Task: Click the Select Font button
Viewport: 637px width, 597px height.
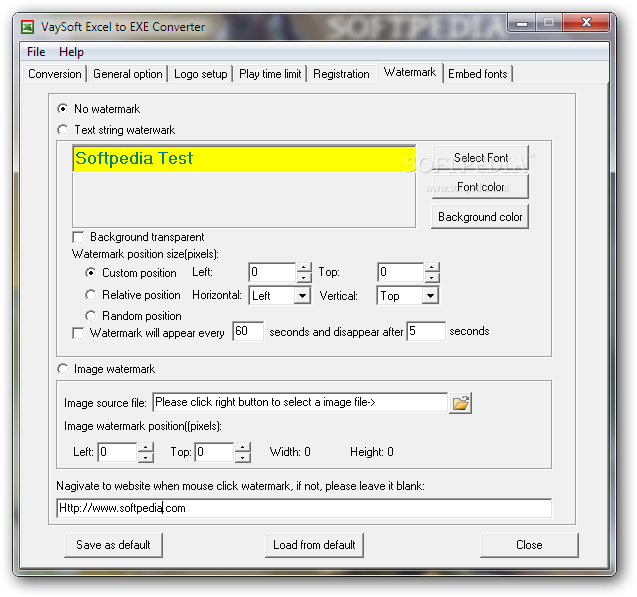Action: [x=480, y=158]
